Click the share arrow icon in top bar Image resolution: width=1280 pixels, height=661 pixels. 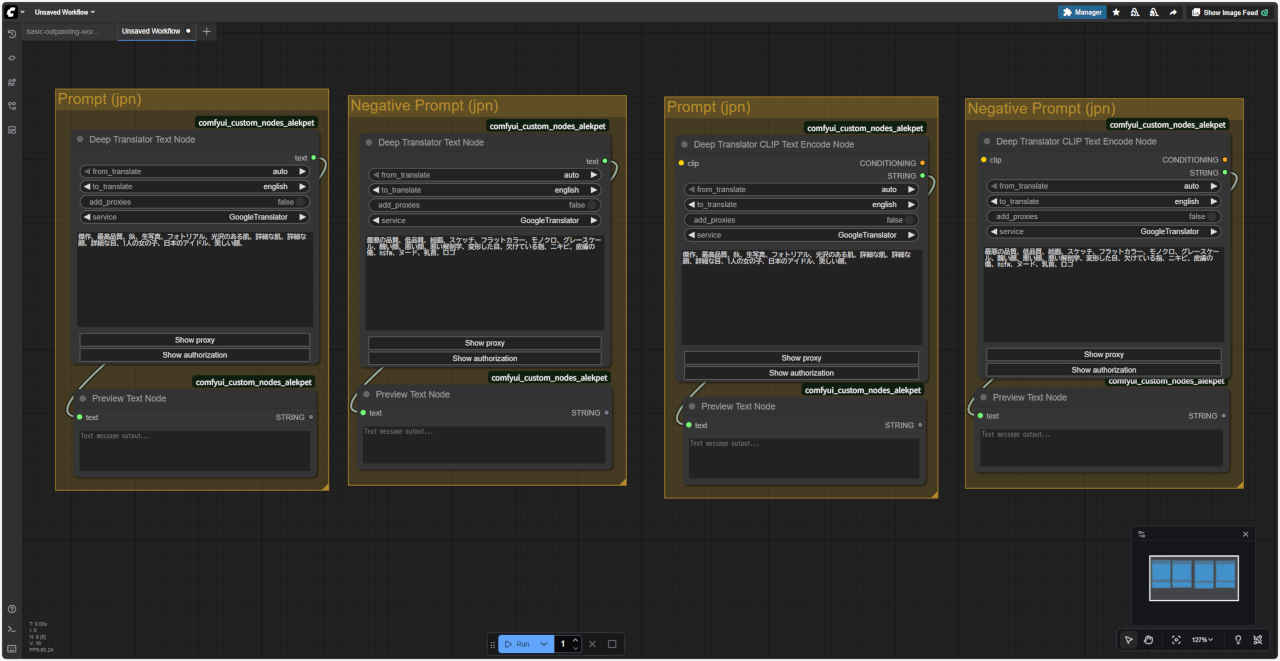1172,13
